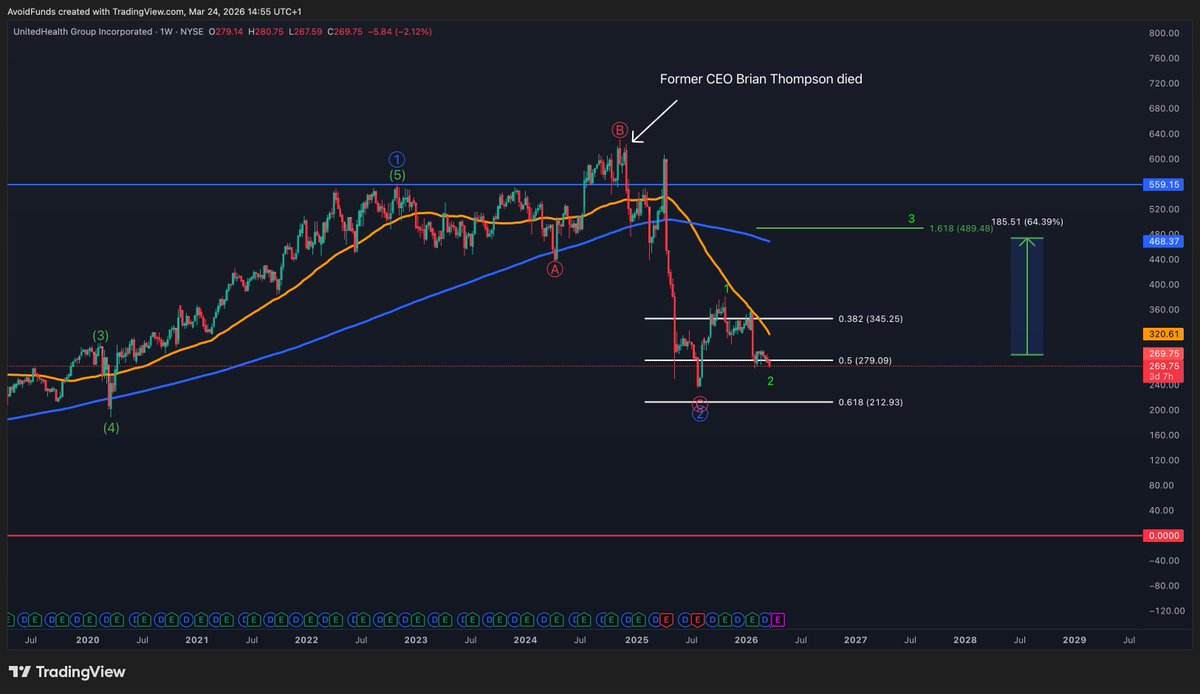Click the 400.00 price axis label
The width and height of the screenshot is (1200, 694).
pos(1166,285)
